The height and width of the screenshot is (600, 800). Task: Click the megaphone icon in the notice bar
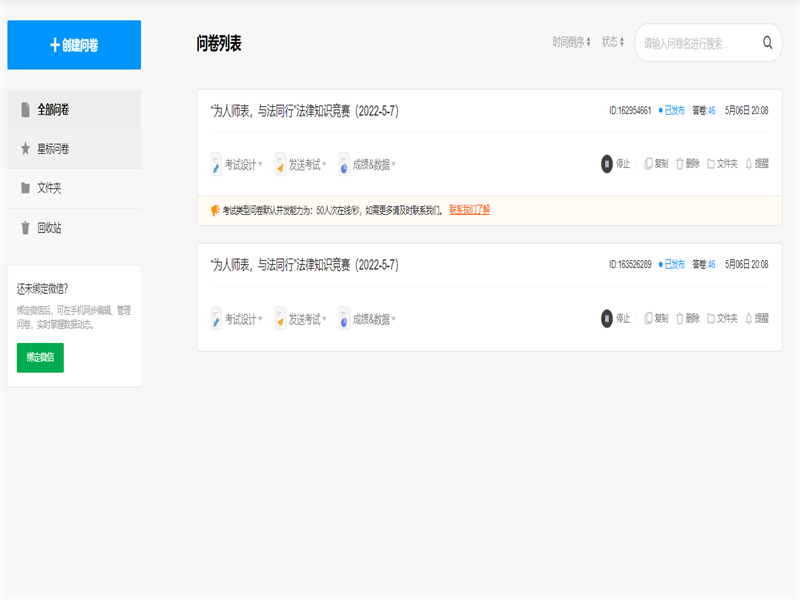[x=215, y=210]
